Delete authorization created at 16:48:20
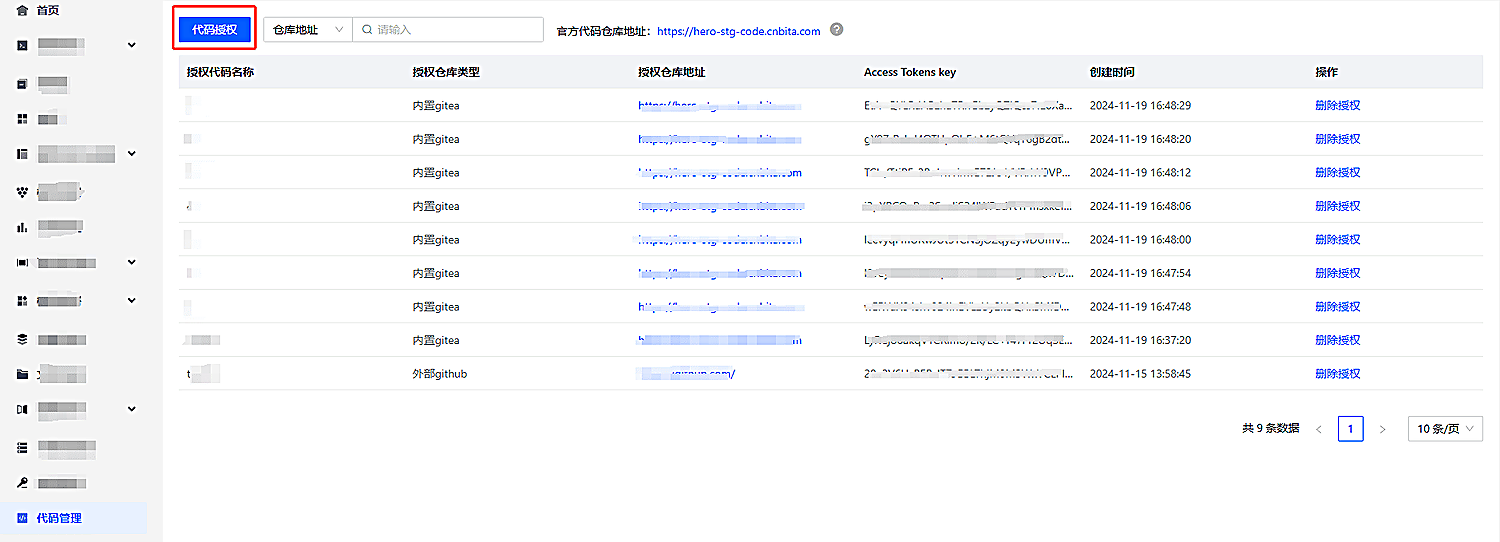The height and width of the screenshot is (542, 1500). [1338, 139]
